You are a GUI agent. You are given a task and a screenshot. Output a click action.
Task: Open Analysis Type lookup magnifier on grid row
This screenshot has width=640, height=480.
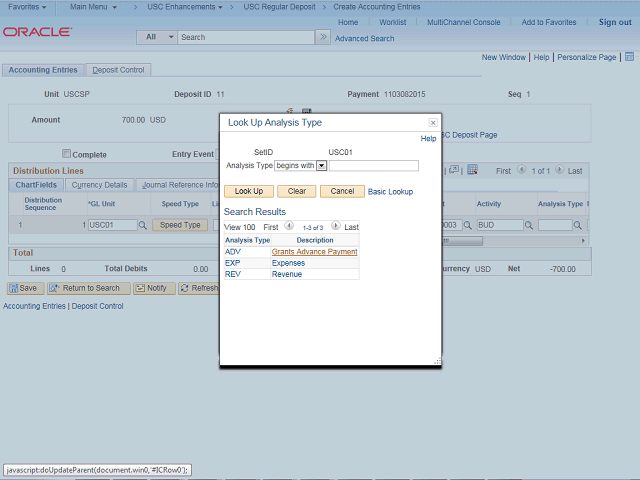pos(578,225)
